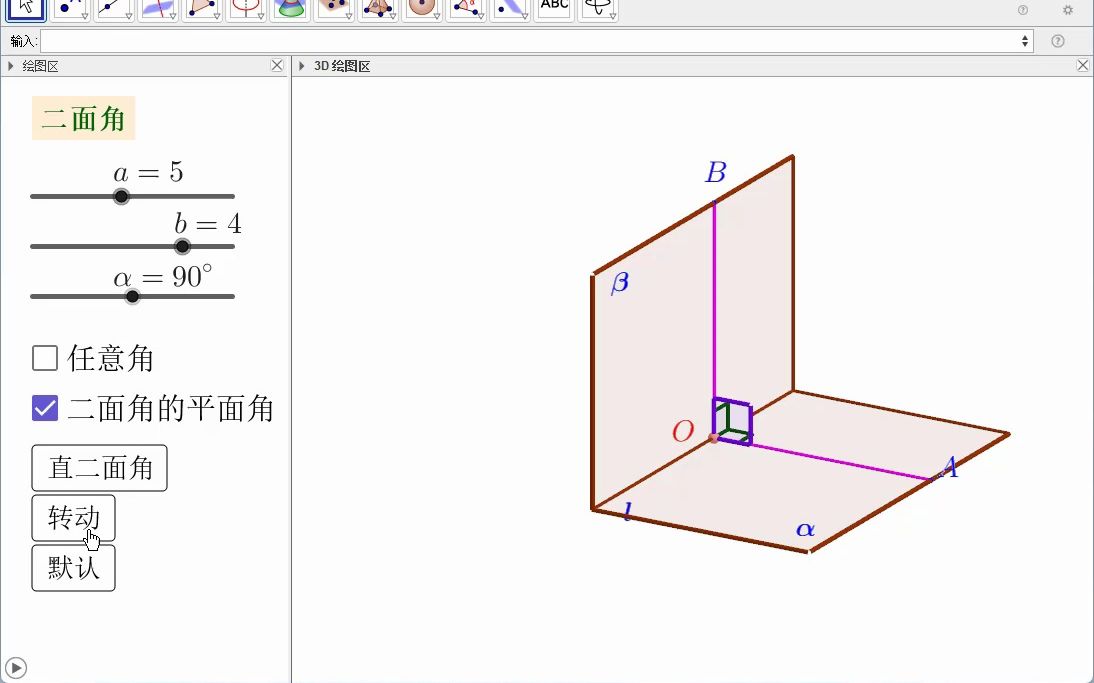Image resolution: width=1094 pixels, height=683 pixels.
Task: Select the Pyramid tool
Action: pos(377,8)
